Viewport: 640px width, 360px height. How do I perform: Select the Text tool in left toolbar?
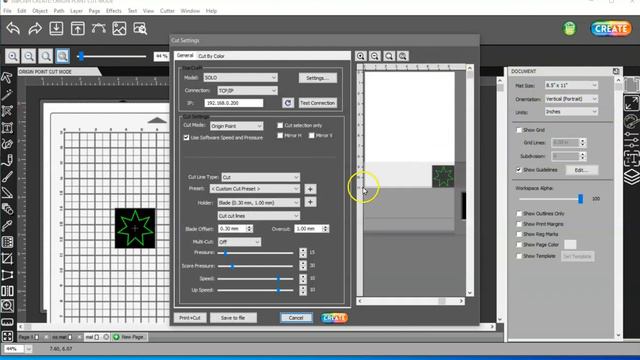tap(7, 128)
